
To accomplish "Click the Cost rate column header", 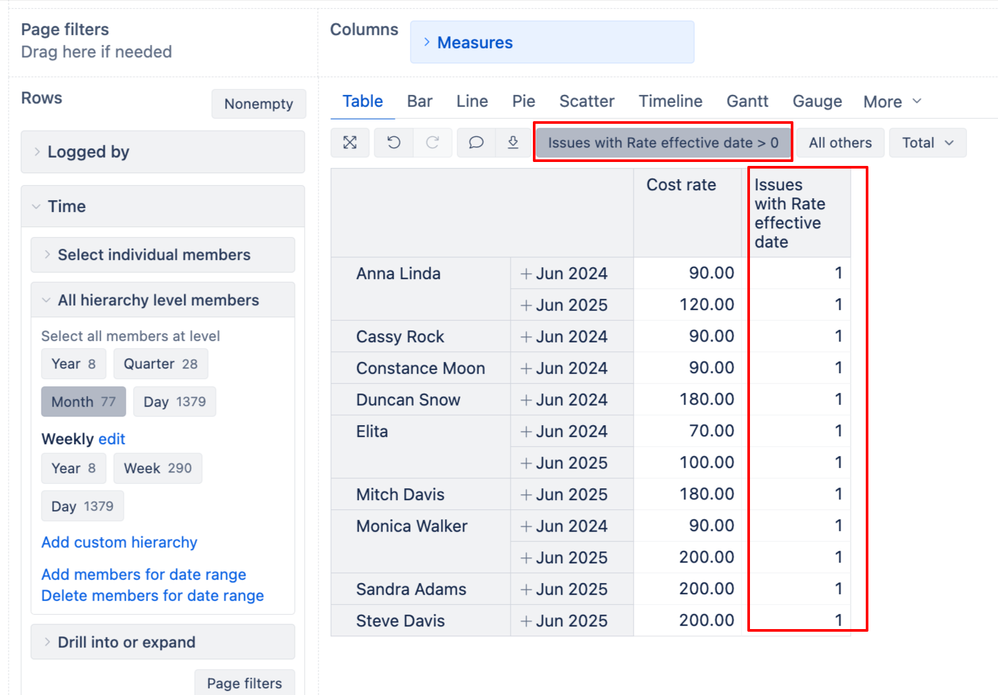I will coord(681,185).
